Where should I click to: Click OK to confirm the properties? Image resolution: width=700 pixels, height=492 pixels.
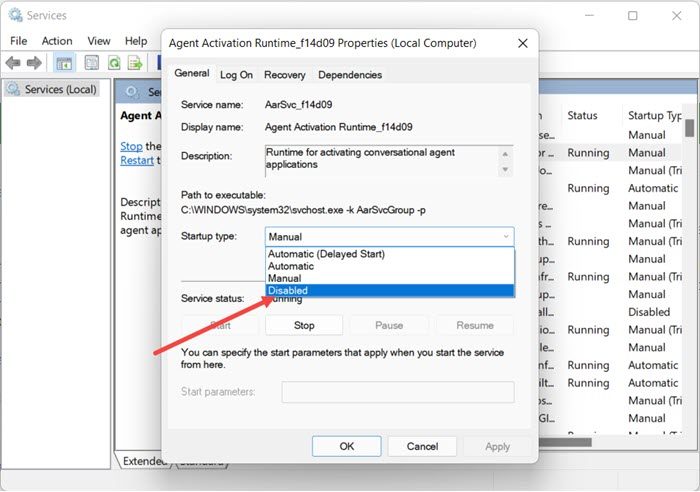pyautogui.click(x=346, y=446)
